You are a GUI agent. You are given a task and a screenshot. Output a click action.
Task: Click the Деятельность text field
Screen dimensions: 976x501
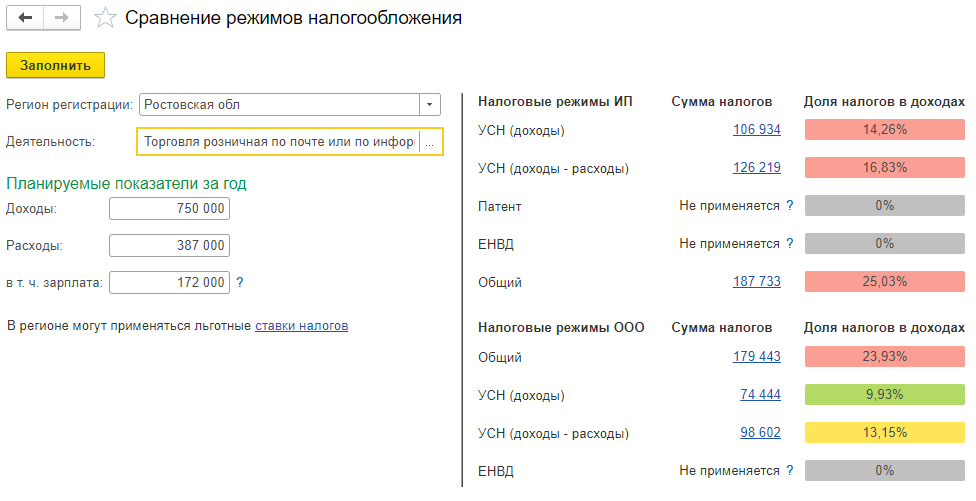tap(279, 142)
